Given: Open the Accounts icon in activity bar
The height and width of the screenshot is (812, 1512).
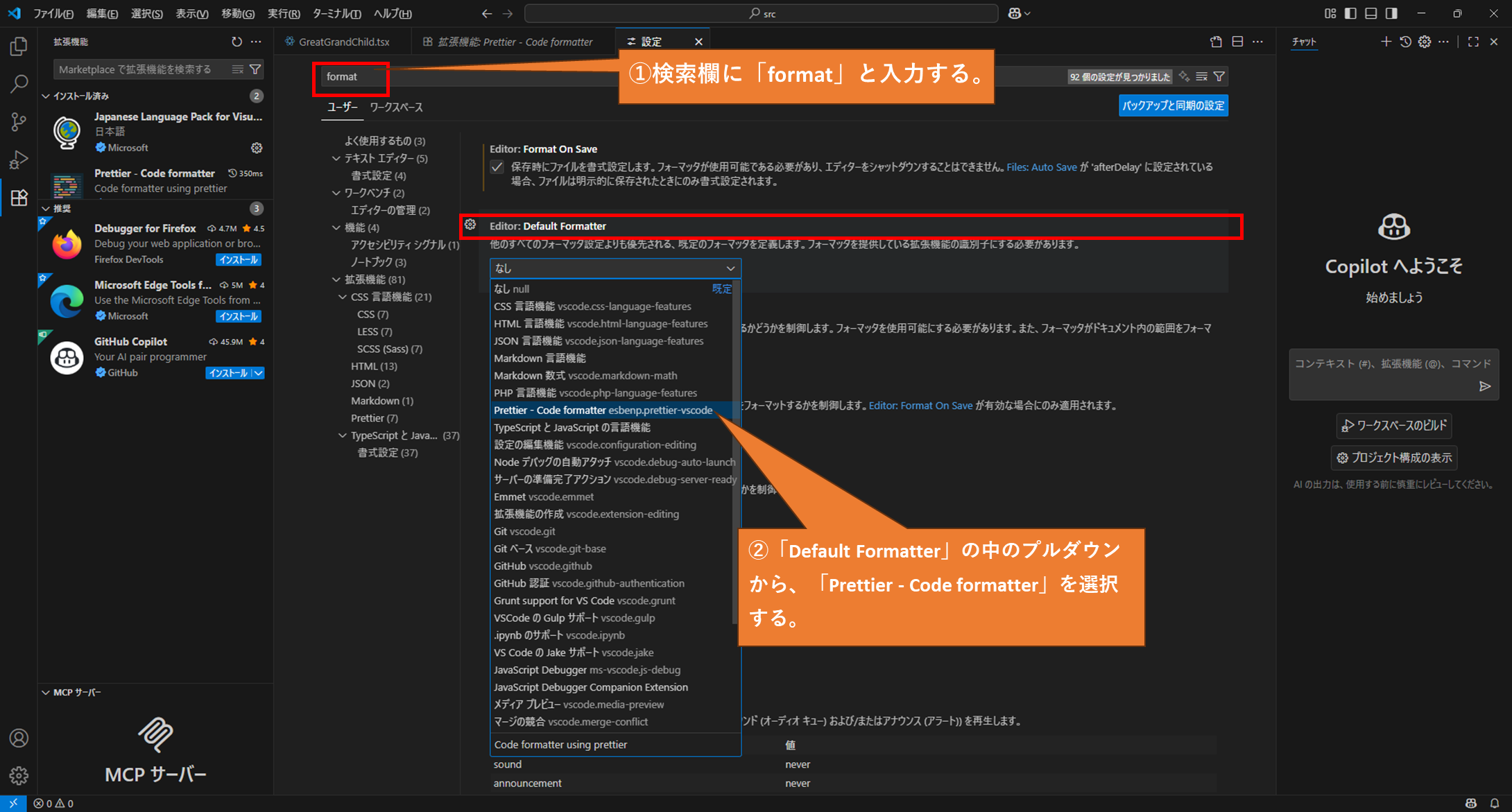Looking at the screenshot, I should pyautogui.click(x=19, y=738).
